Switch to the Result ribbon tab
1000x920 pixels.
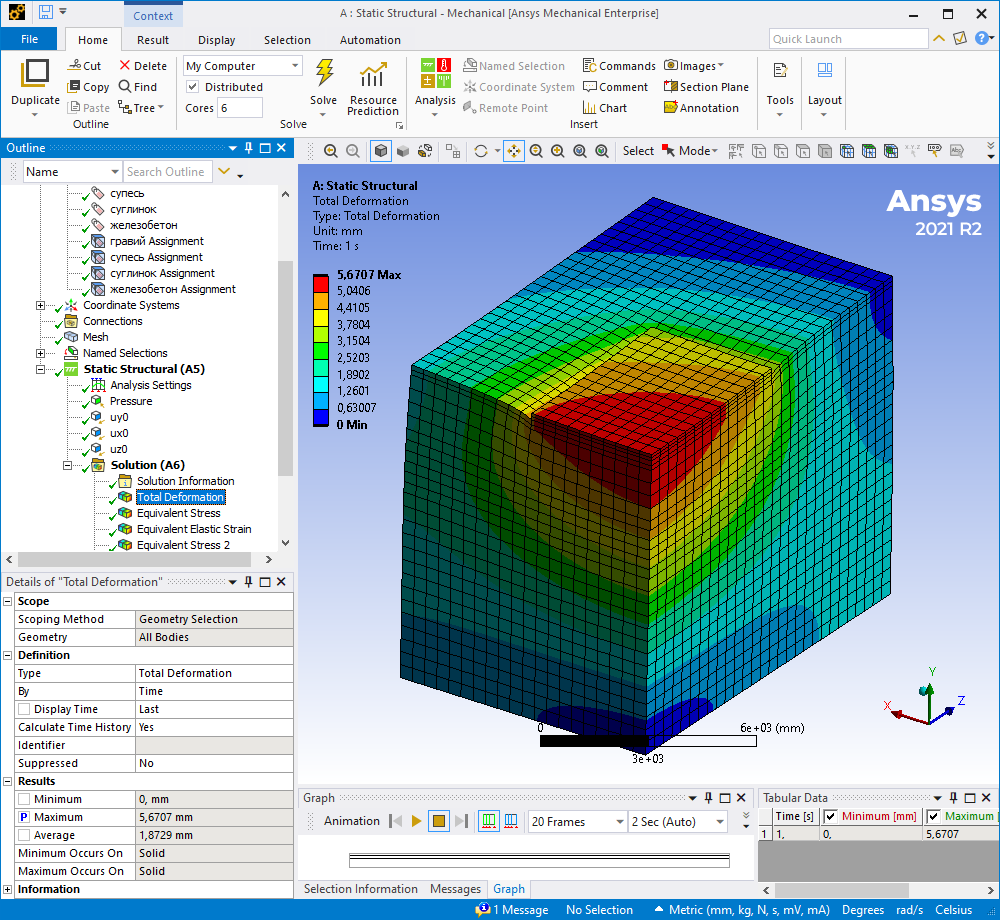pos(153,40)
